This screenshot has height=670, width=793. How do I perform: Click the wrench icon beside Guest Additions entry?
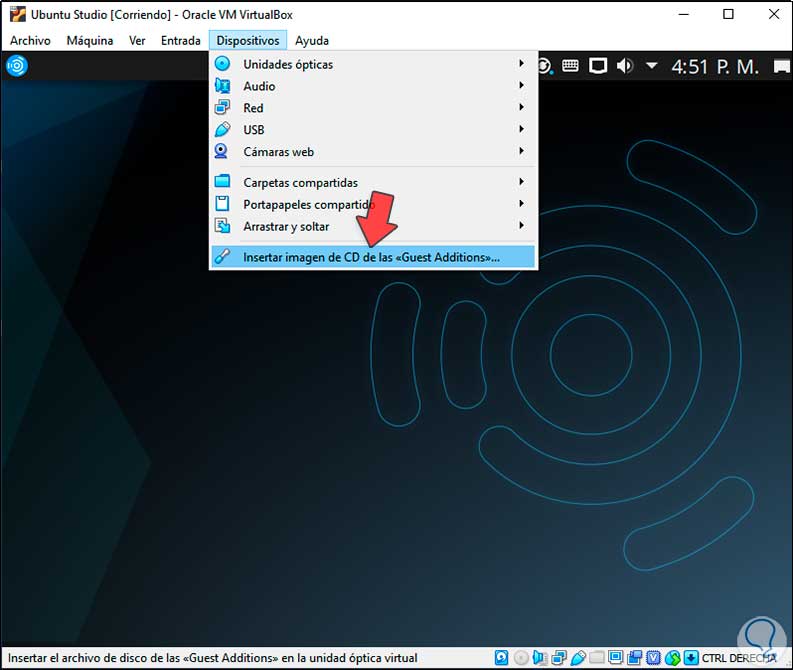(x=223, y=256)
